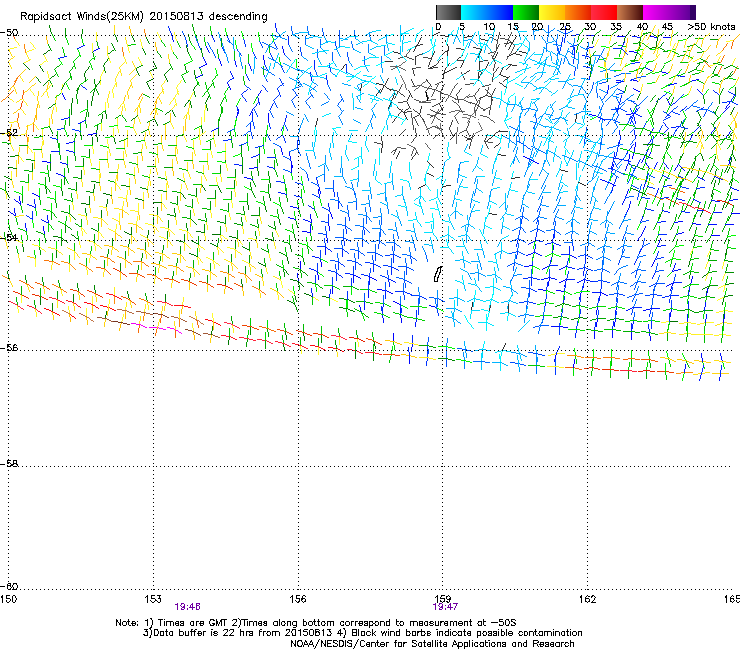Click the '162' longitude axis label
740x650 pixels.
pos(588,599)
